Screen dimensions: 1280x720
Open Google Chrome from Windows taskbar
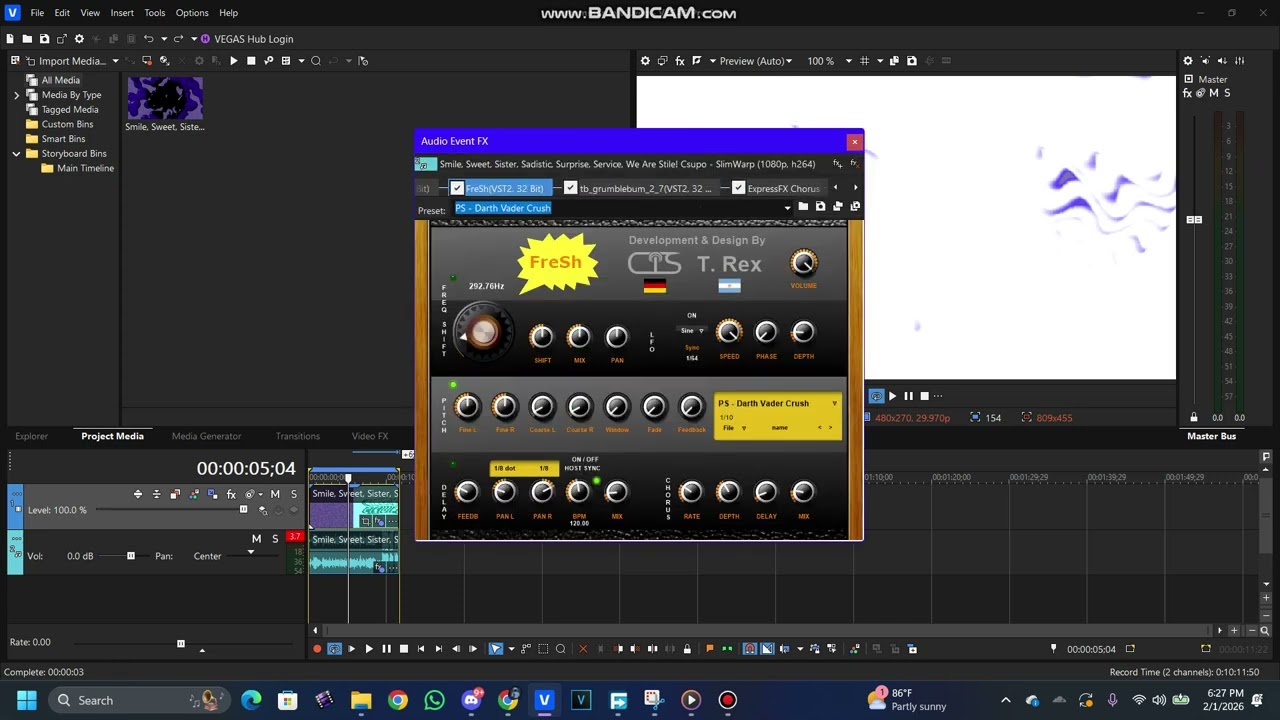click(398, 700)
